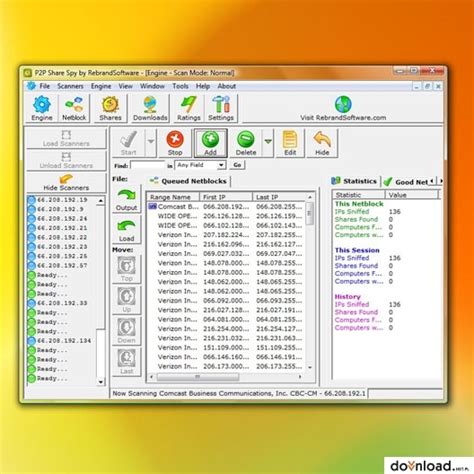The height and width of the screenshot is (474, 474).
Task: Delete the selected netblock
Action: click(x=246, y=143)
